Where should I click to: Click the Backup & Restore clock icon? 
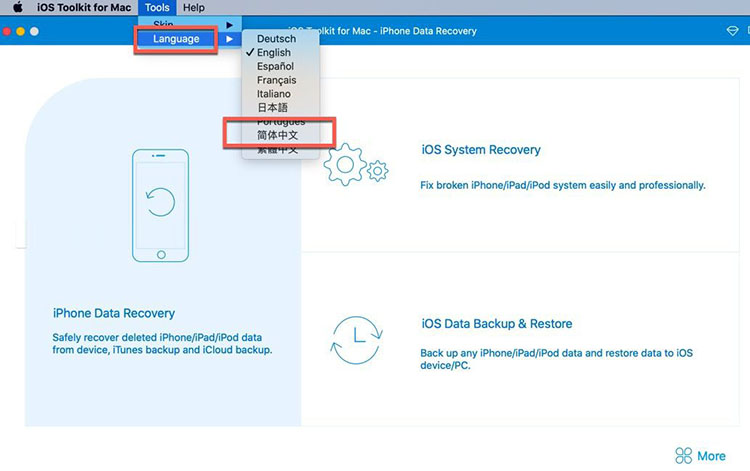click(x=356, y=340)
